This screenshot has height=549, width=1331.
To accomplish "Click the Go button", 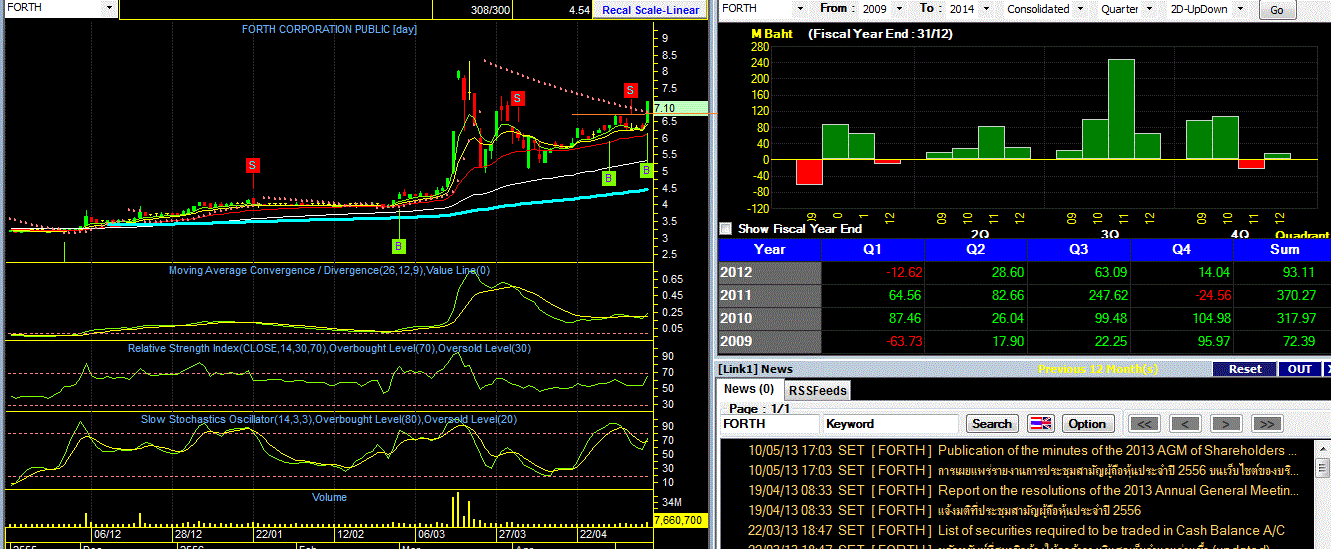I will 1277,10.
